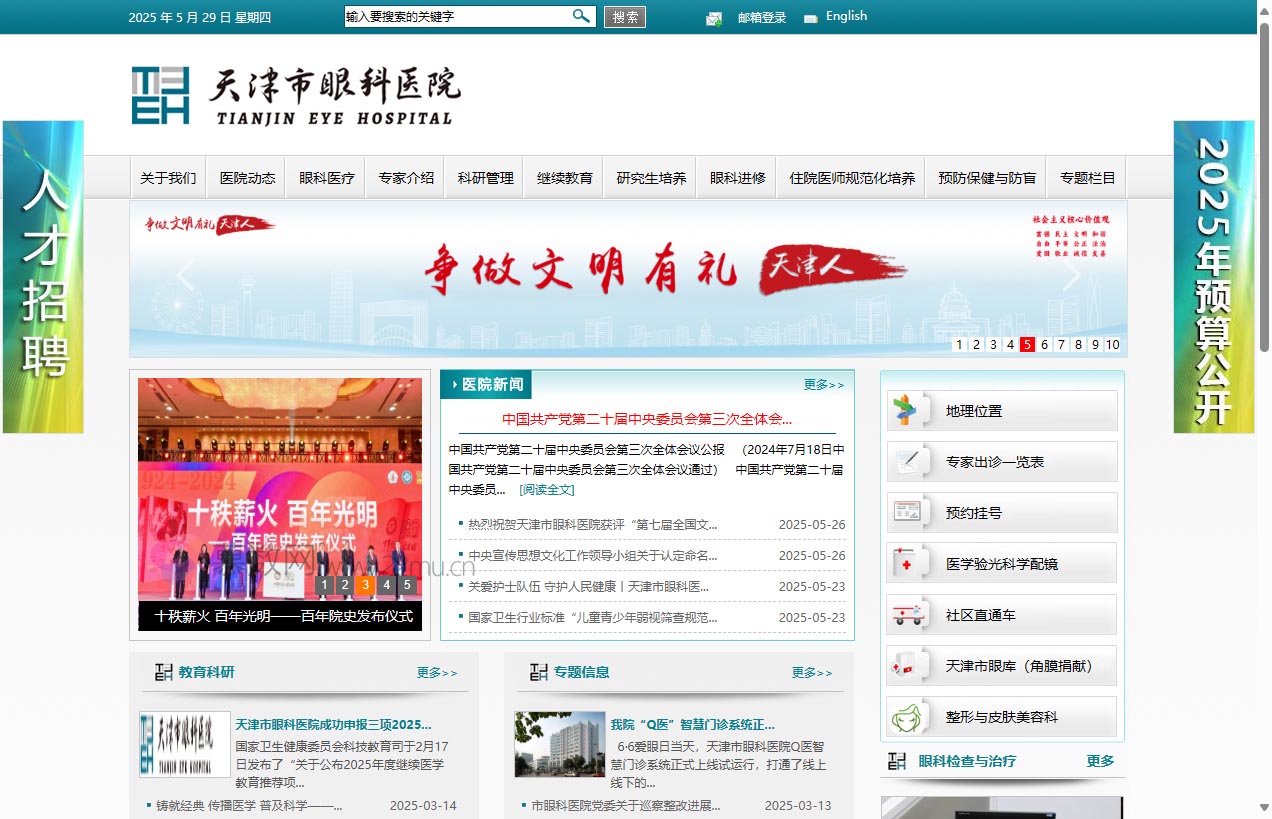Switch language via English link

click(846, 16)
